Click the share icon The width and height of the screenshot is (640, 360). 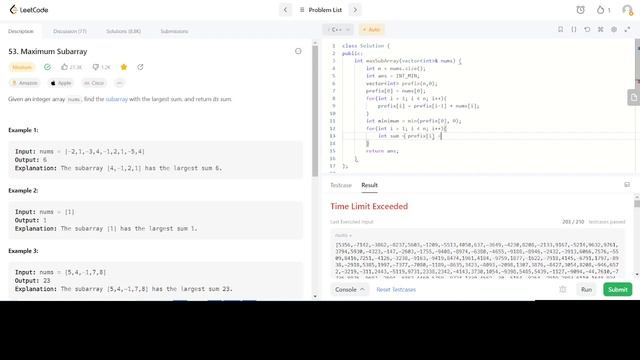pos(140,67)
